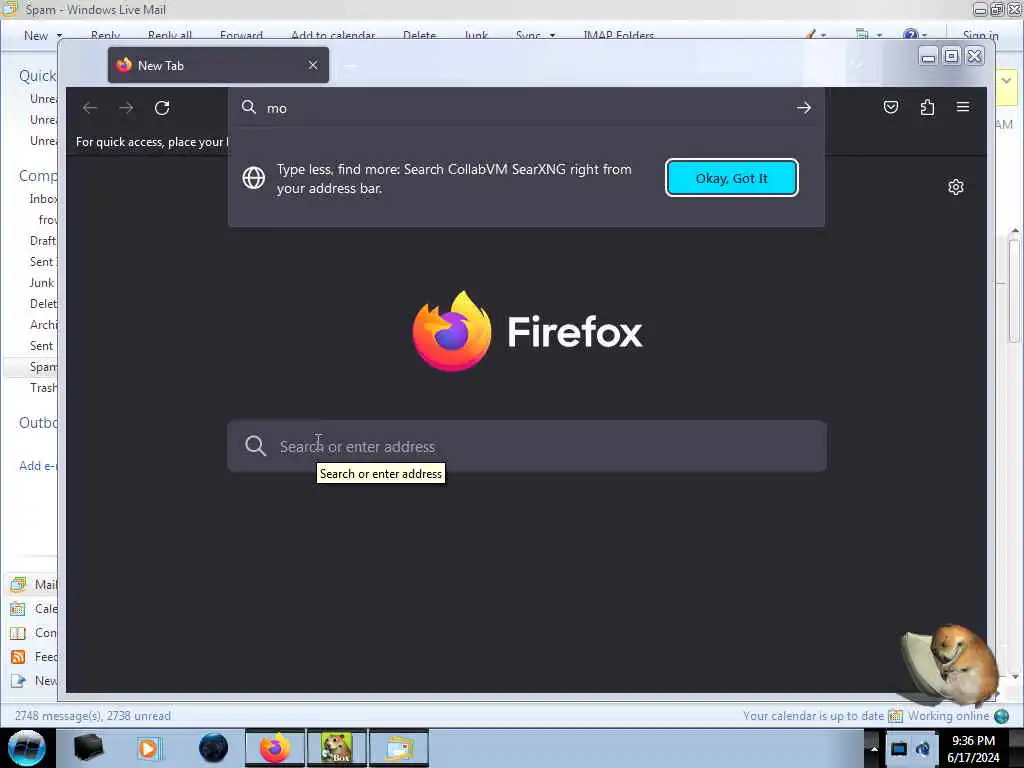Open the media player taskbar icon
The width and height of the screenshot is (1024, 768).
pos(148,748)
